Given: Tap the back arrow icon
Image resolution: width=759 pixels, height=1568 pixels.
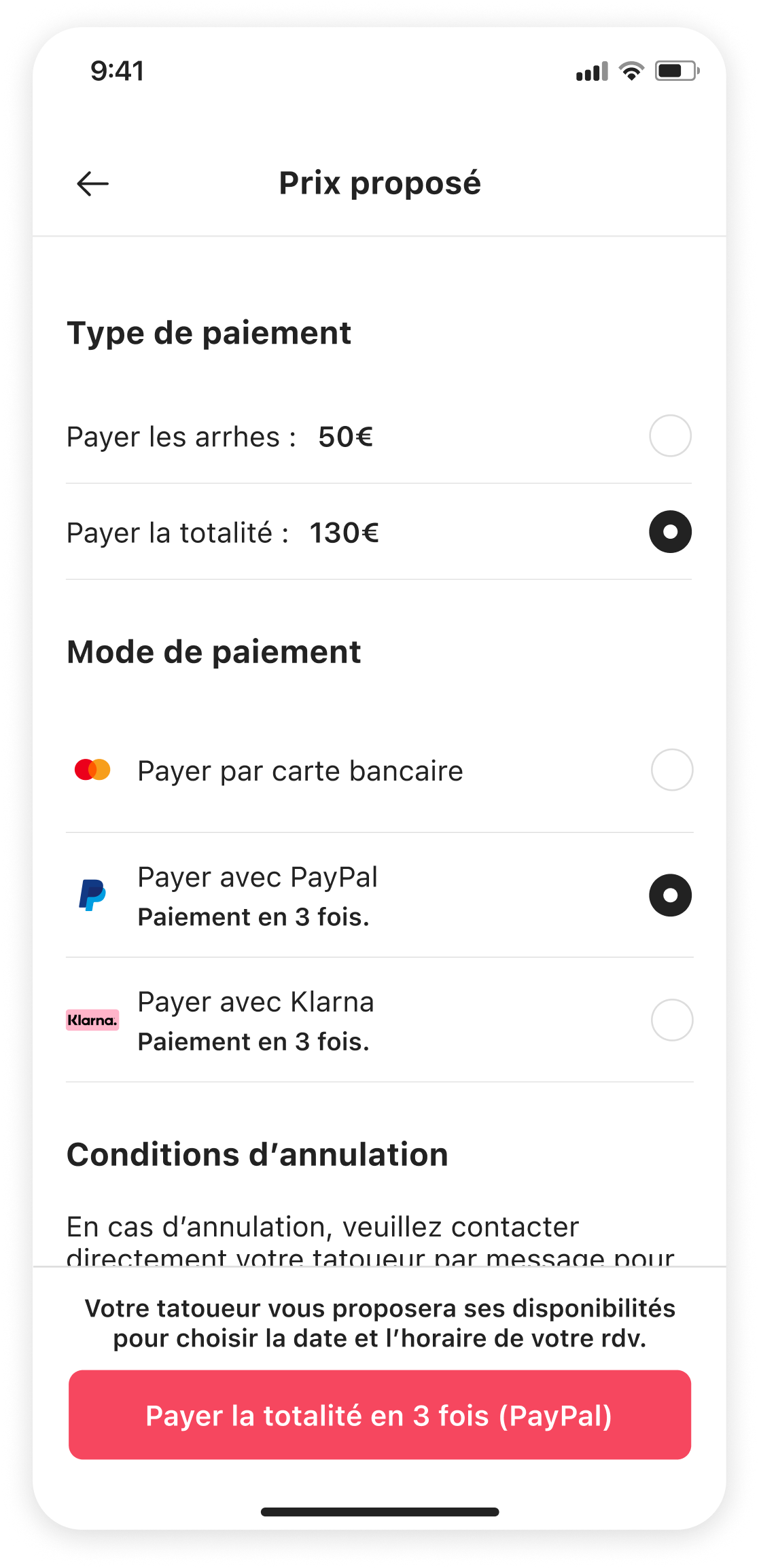Looking at the screenshot, I should [93, 183].
